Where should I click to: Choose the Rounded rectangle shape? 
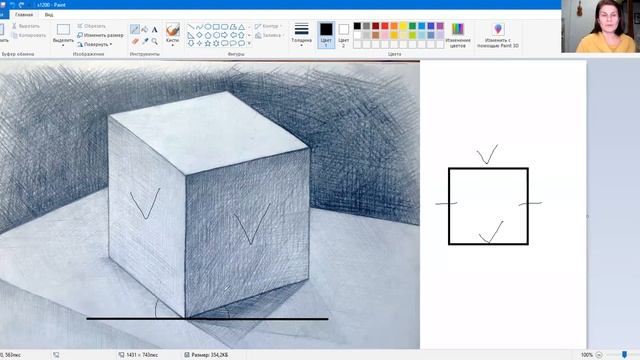[224, 27]
